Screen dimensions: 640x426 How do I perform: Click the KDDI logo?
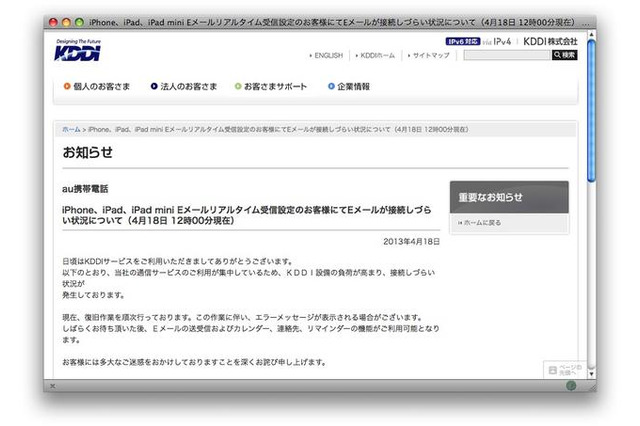coord(78,50)
